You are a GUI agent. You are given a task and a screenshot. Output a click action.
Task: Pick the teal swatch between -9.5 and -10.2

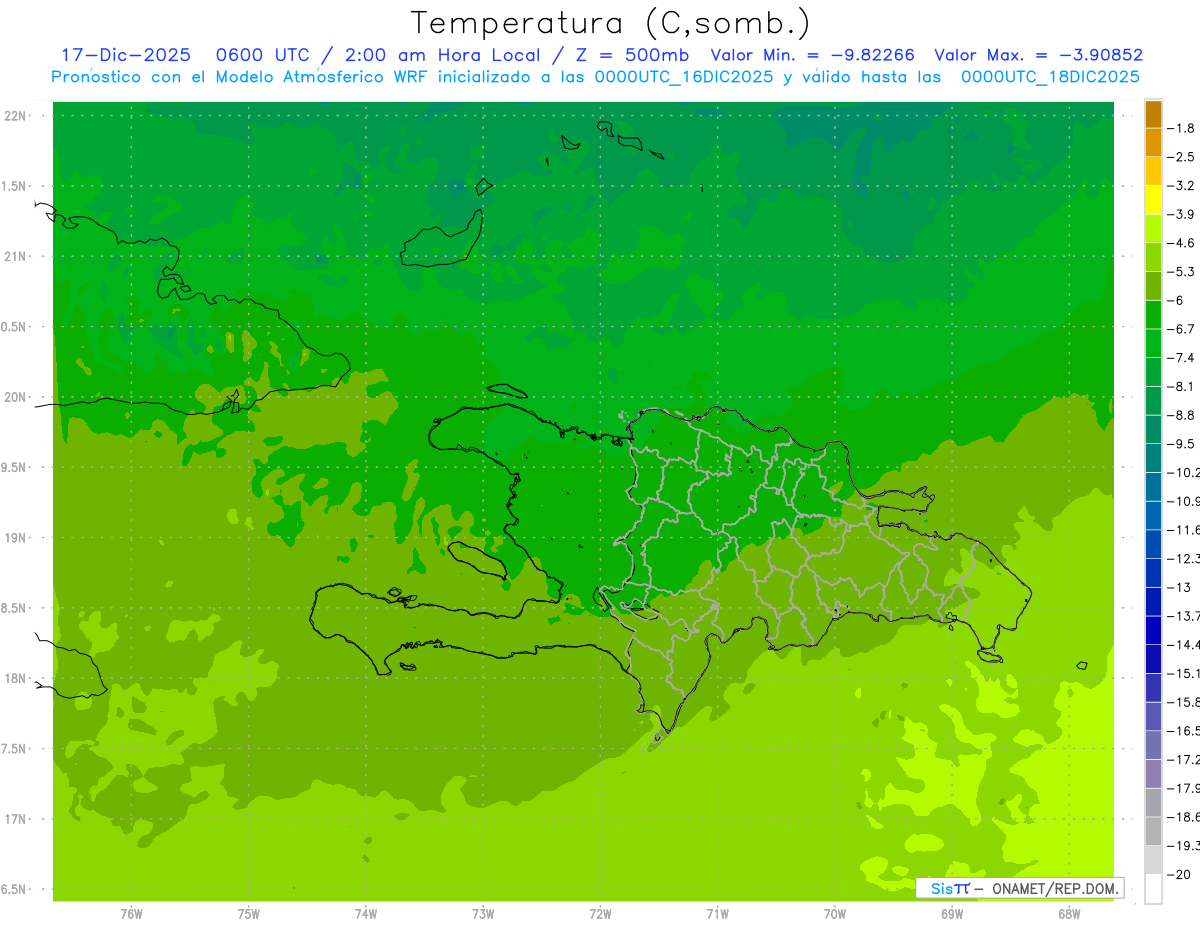pos(1153,458)
